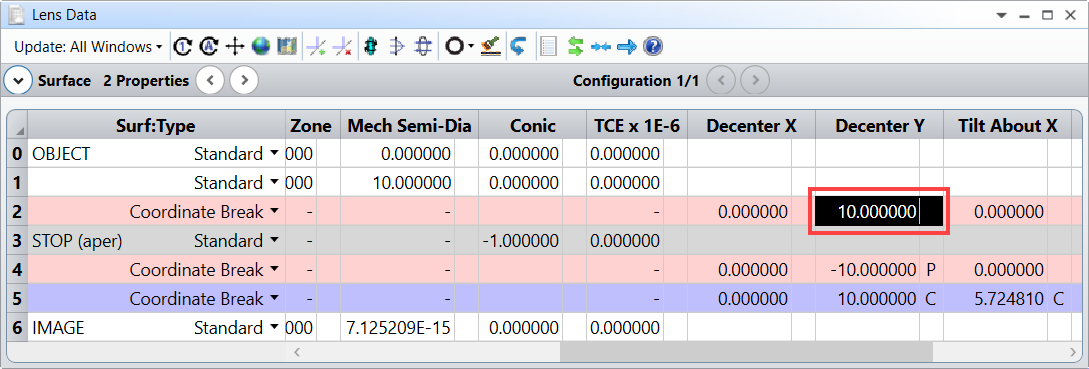Click the four-arrow crosshair icon
Screen dimensions: 1089x369
(x=235, y=47)
